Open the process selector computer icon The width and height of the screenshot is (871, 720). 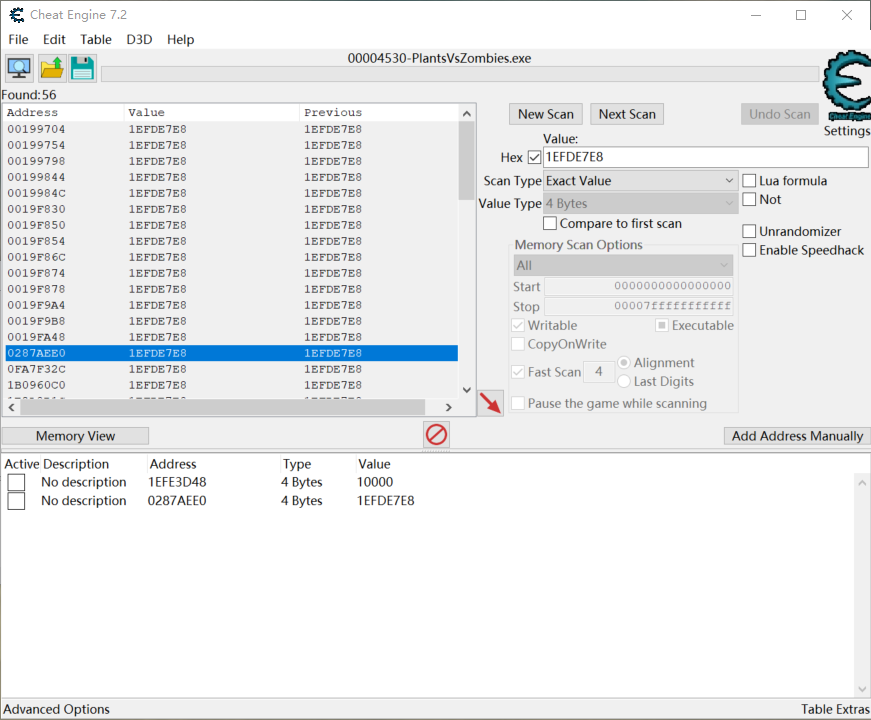coord(19,68)
